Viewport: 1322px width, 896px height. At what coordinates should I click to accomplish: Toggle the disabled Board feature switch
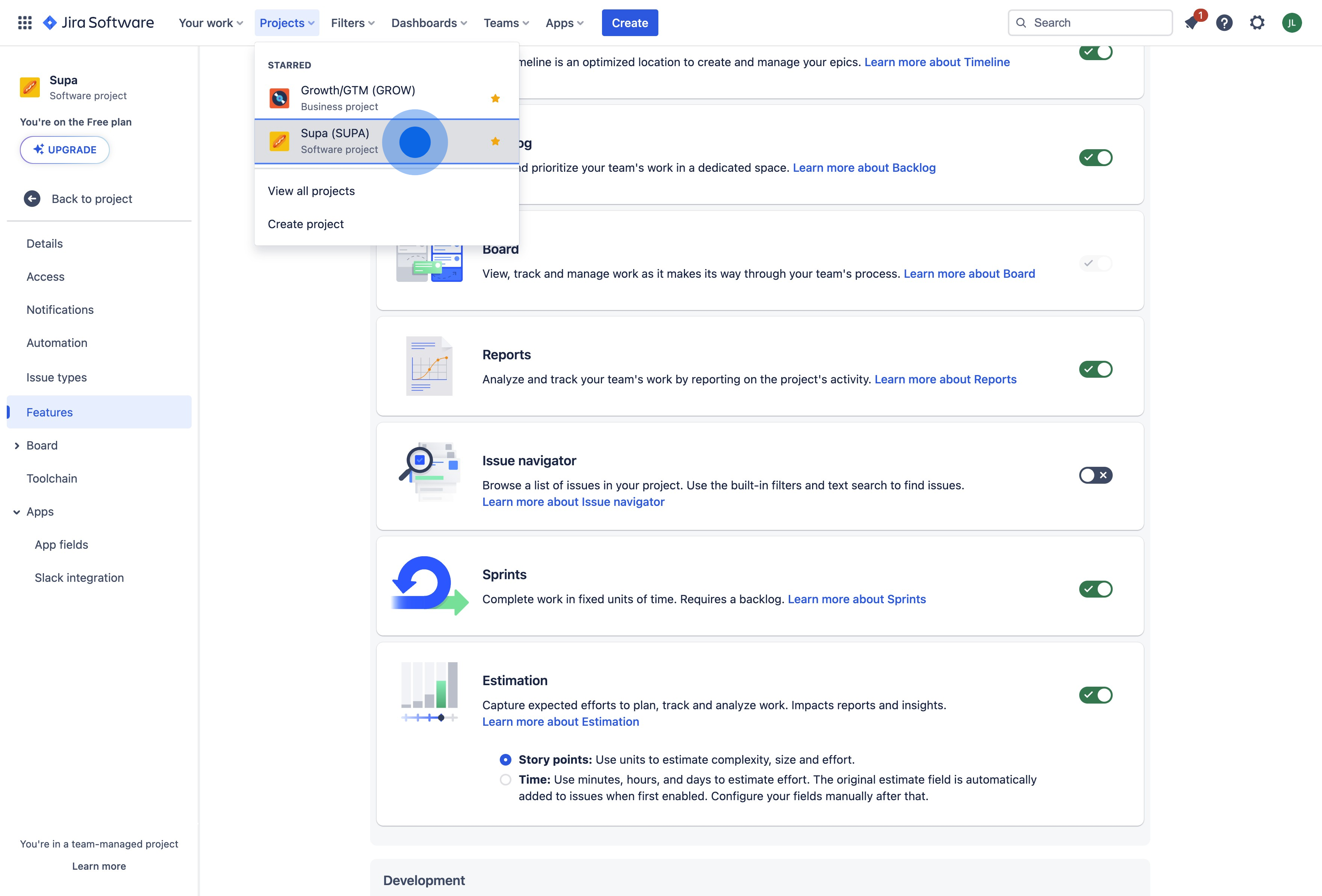[1096, 263]
